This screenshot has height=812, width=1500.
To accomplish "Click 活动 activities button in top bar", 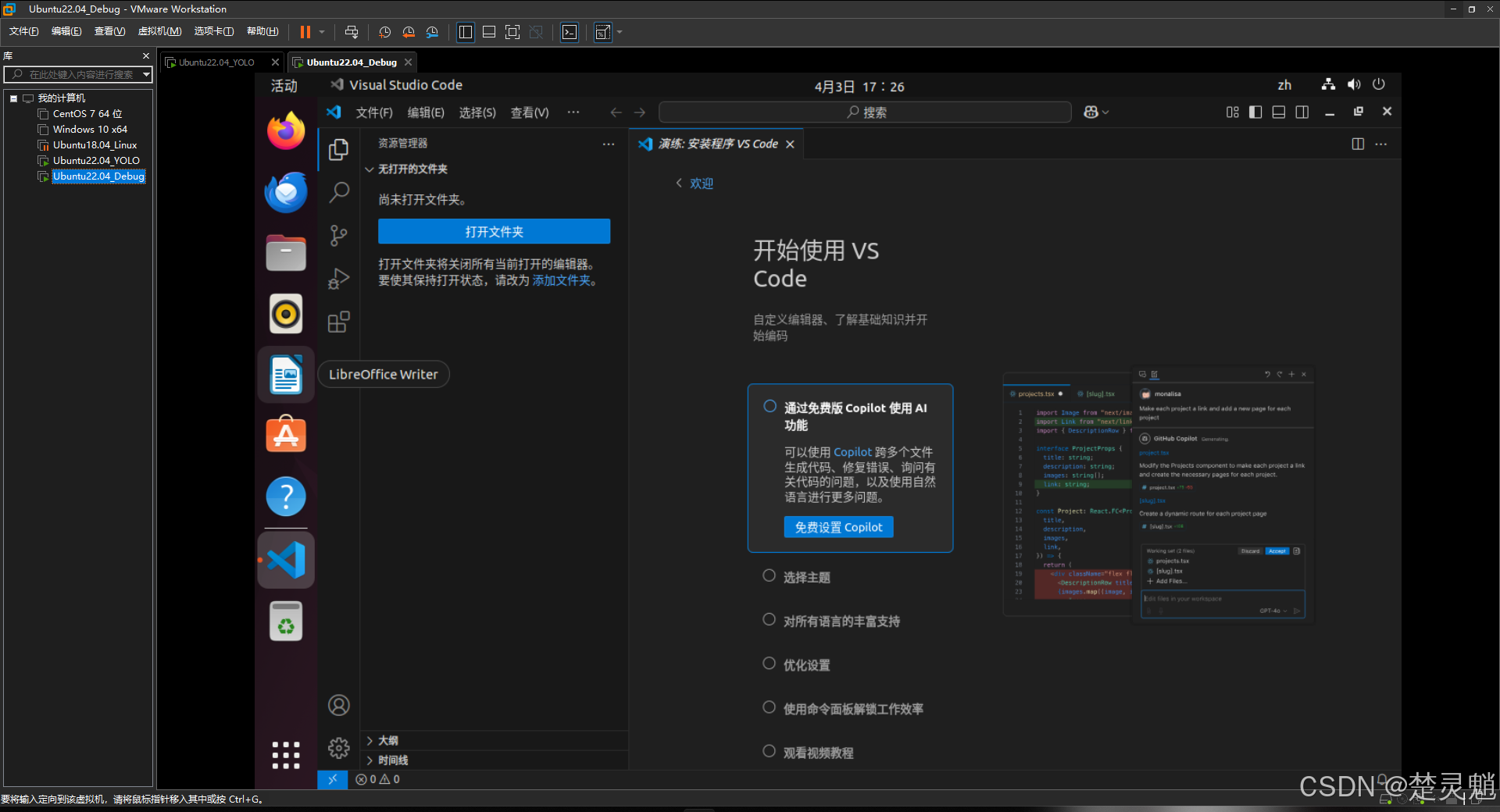I will [x=284, y=86].
